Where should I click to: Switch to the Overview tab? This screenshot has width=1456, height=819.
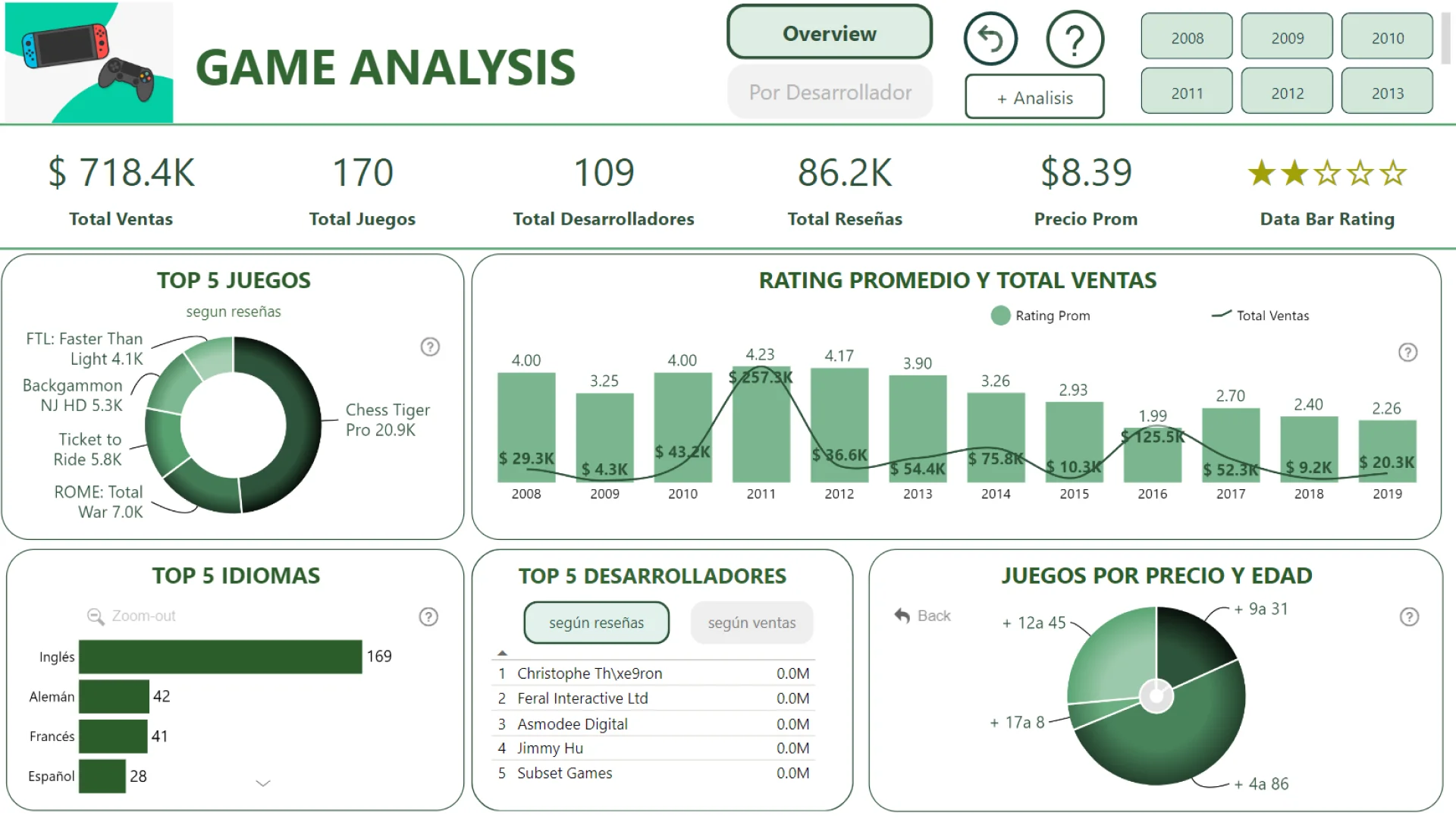[830, 33]
